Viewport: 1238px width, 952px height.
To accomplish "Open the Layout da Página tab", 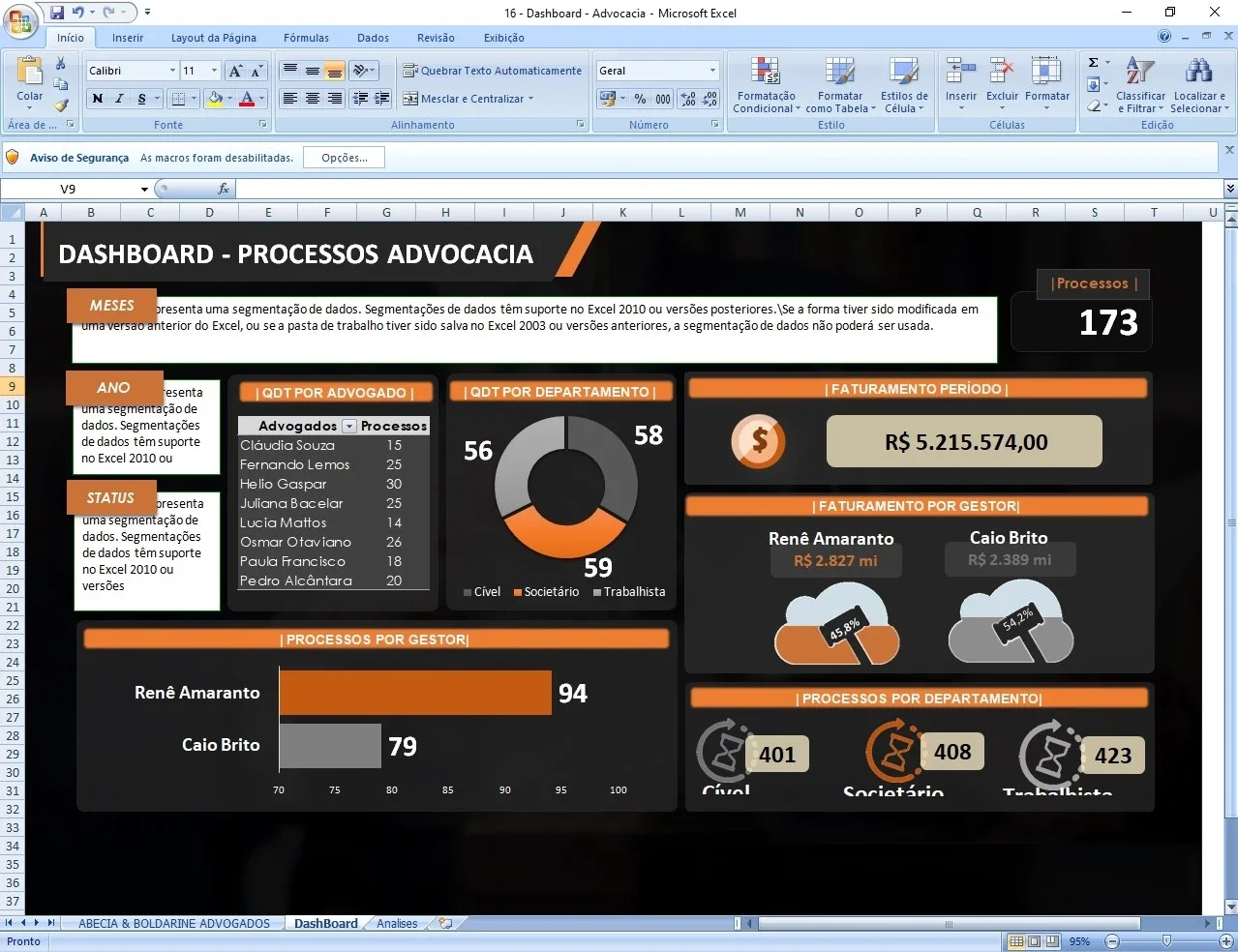I will click(214, 38).
